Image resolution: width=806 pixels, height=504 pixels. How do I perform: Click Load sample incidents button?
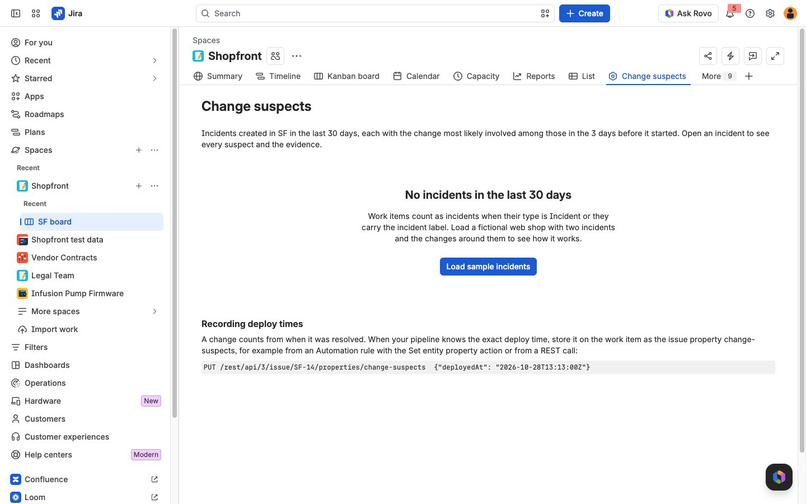488,266
